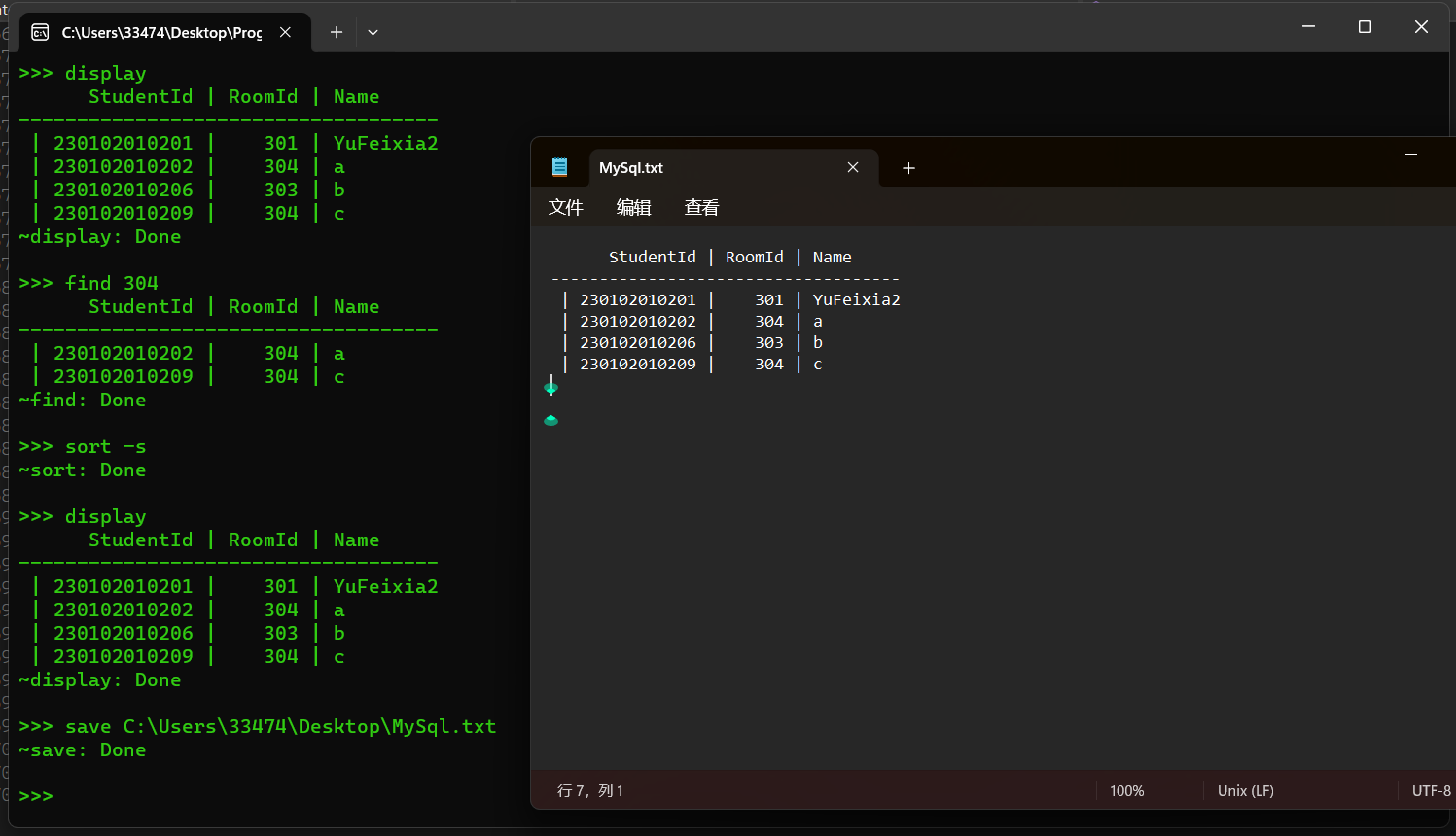The width and height of the screenshot is (1456, 836).
Task: Click the 'sort -s' command in the terminal
Action: pyautogui.click(x=106, y=446)
